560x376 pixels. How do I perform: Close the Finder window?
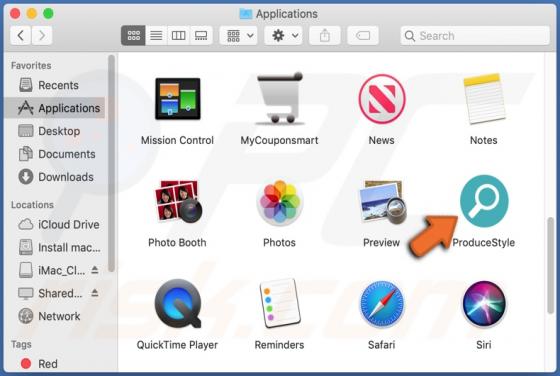pyautogui.click(x=15, y=14)
